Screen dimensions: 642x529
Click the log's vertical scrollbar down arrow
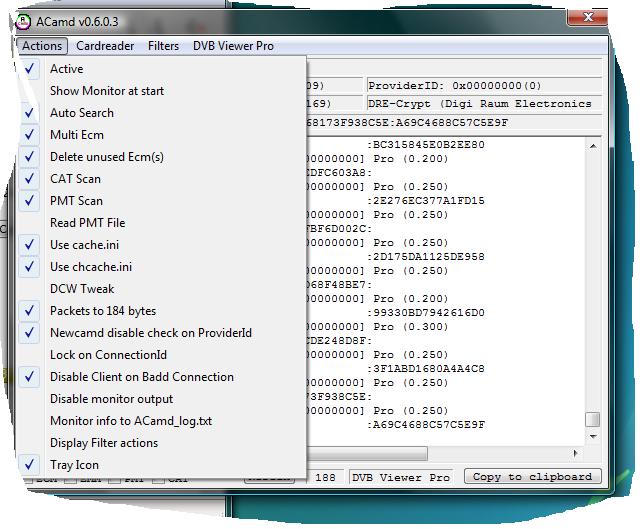coord(593,438)
